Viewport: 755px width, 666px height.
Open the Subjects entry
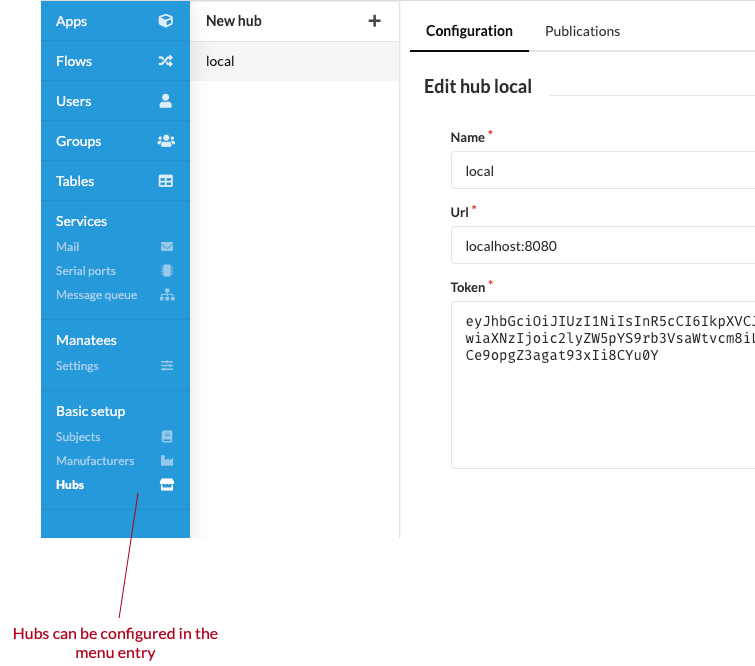pos(116,437)
